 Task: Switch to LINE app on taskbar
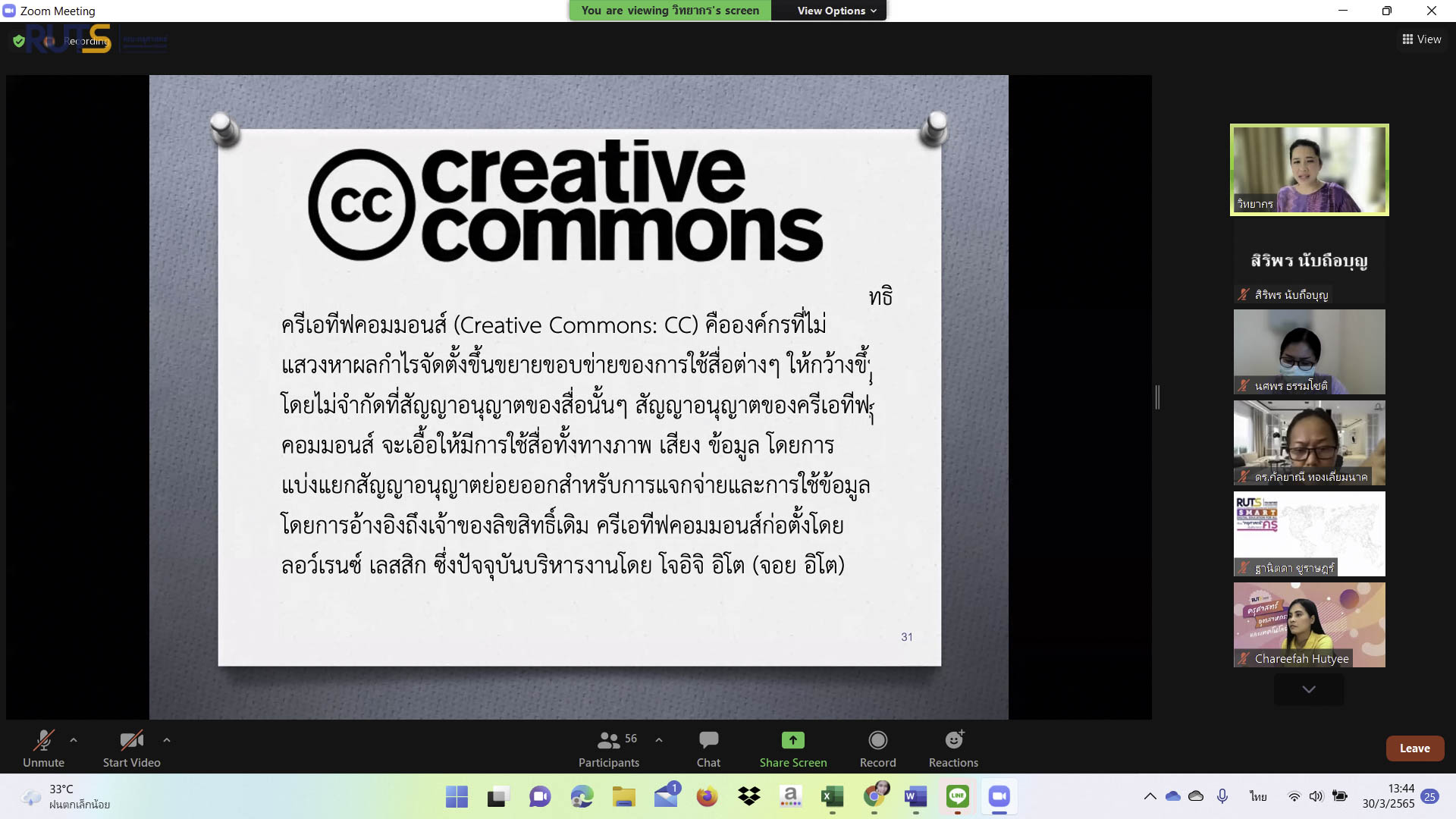tap(957, 797)
